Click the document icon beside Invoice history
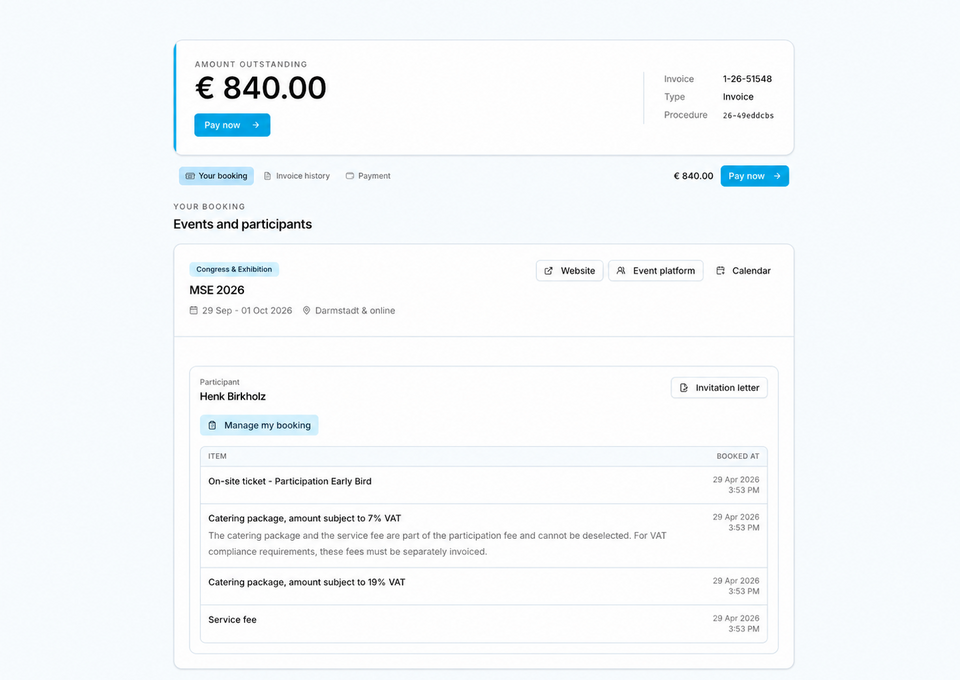 (268, 176)
